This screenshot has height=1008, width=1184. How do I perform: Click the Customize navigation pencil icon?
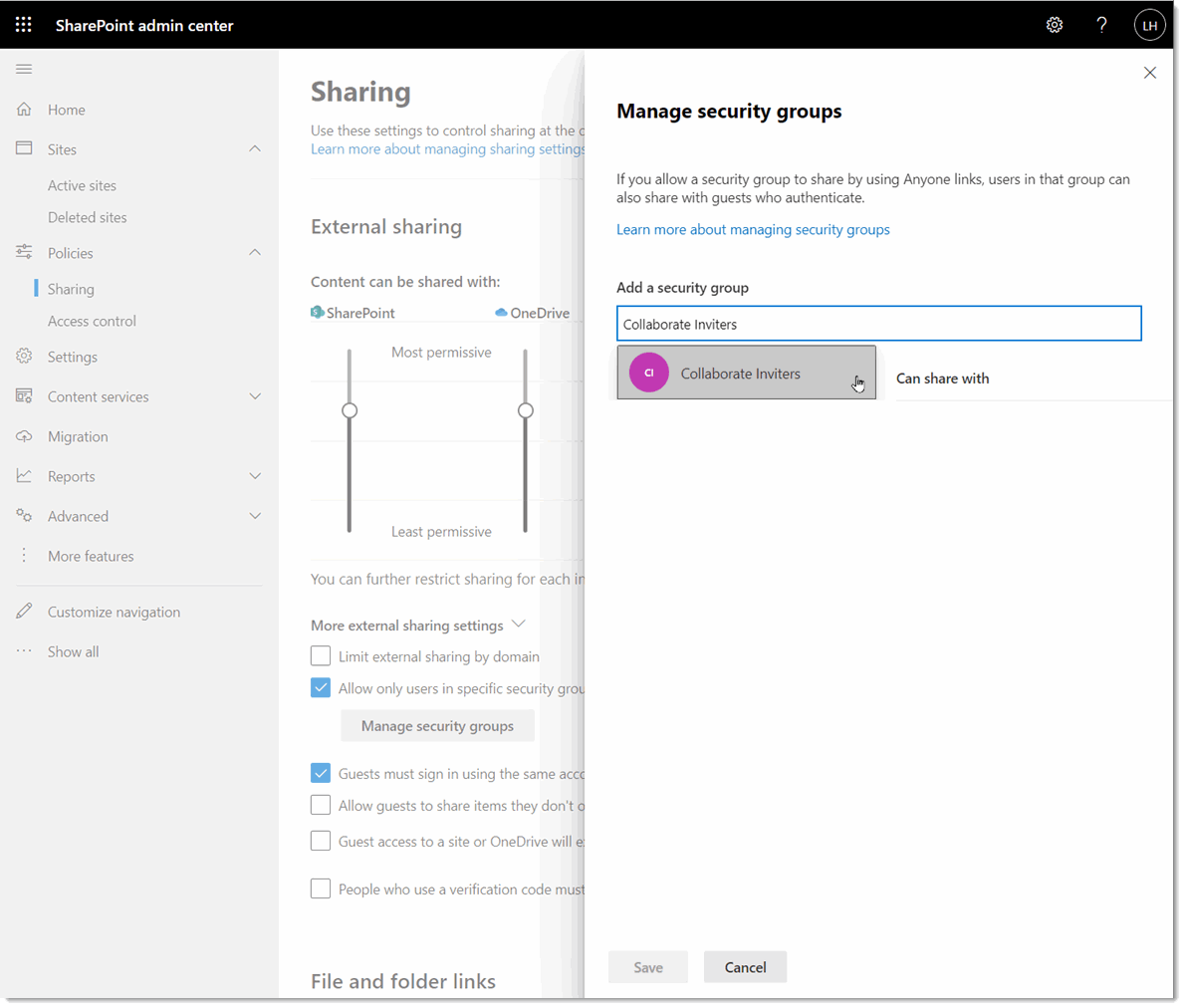click(23, 611)
